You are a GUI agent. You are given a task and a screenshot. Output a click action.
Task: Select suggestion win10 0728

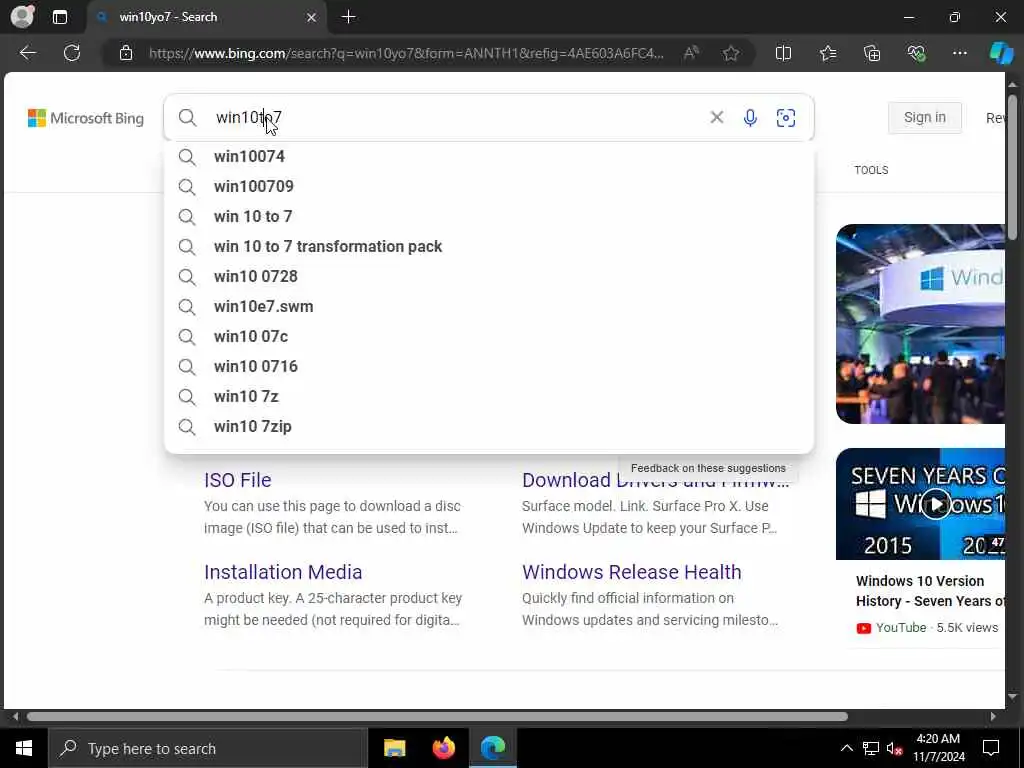[488, 277]
